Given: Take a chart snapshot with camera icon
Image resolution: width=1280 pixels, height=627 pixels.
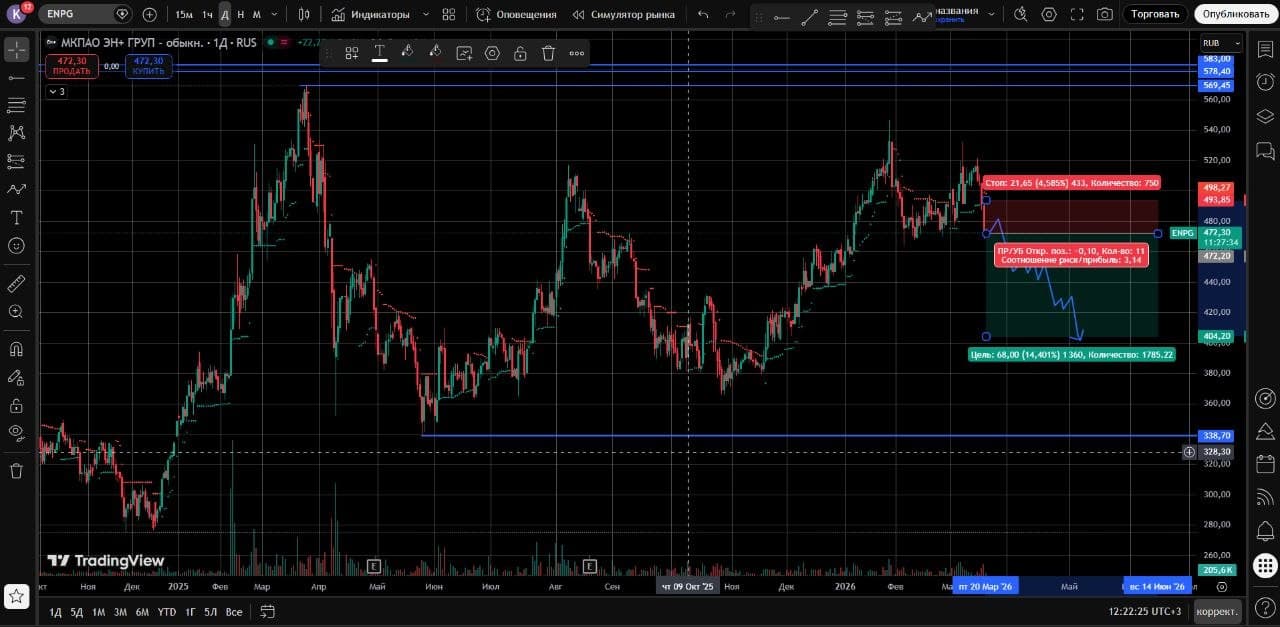Looking at the screenshot, I should [x=1104, y=15].
